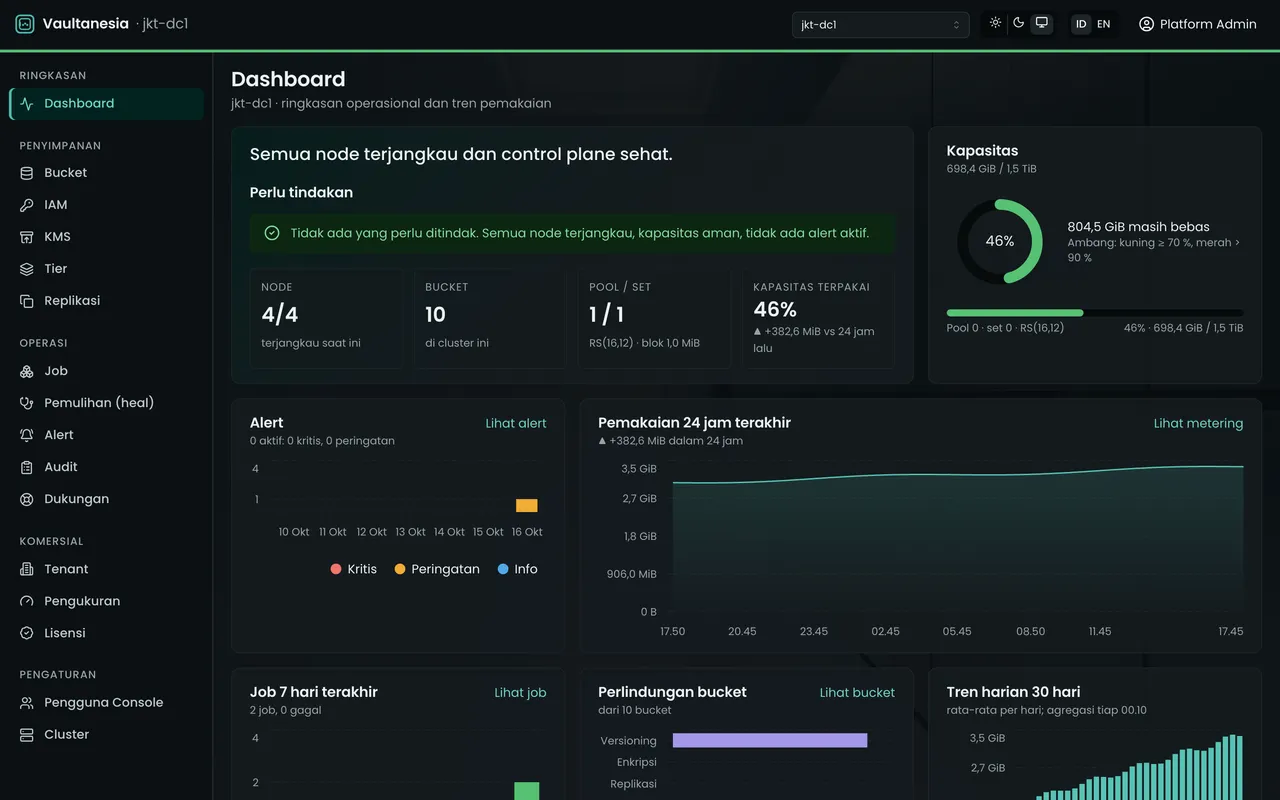The height and width of the screenshot is (800, 1280).
Task: Click the "4/4" node count
Action: click(x=280, y=315)
